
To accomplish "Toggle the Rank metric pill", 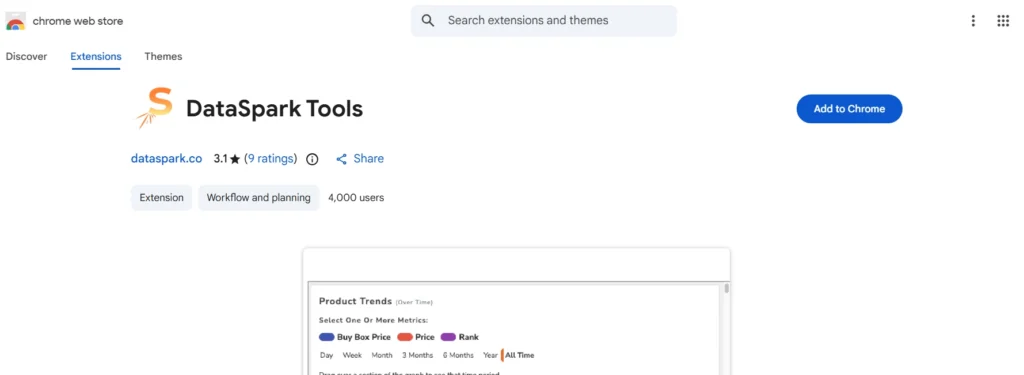I will click(460, 337).
